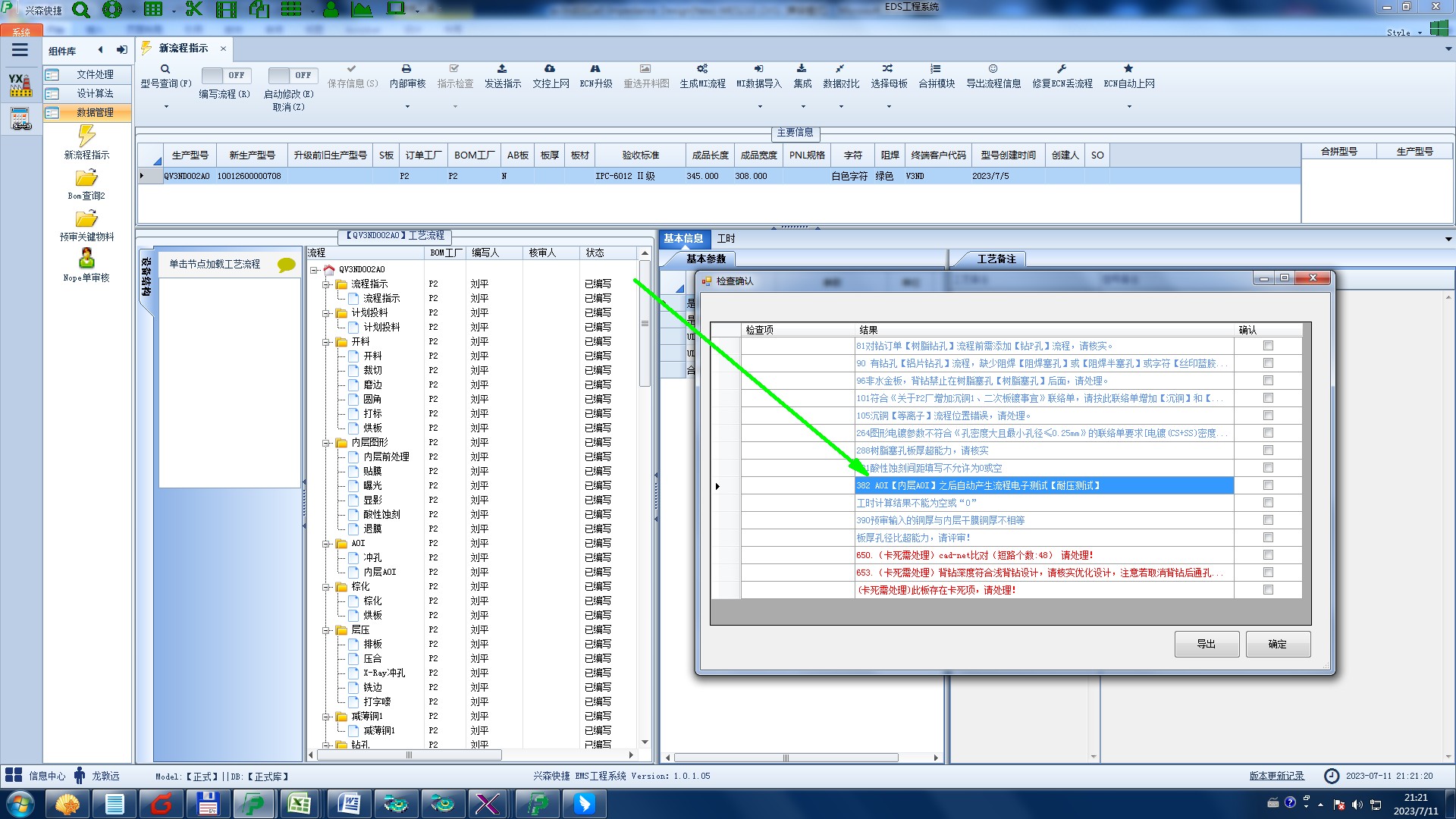Click the 指示检查 toolbar icon
This screenshot has width=1456, height=819.
tap(454, 69)
